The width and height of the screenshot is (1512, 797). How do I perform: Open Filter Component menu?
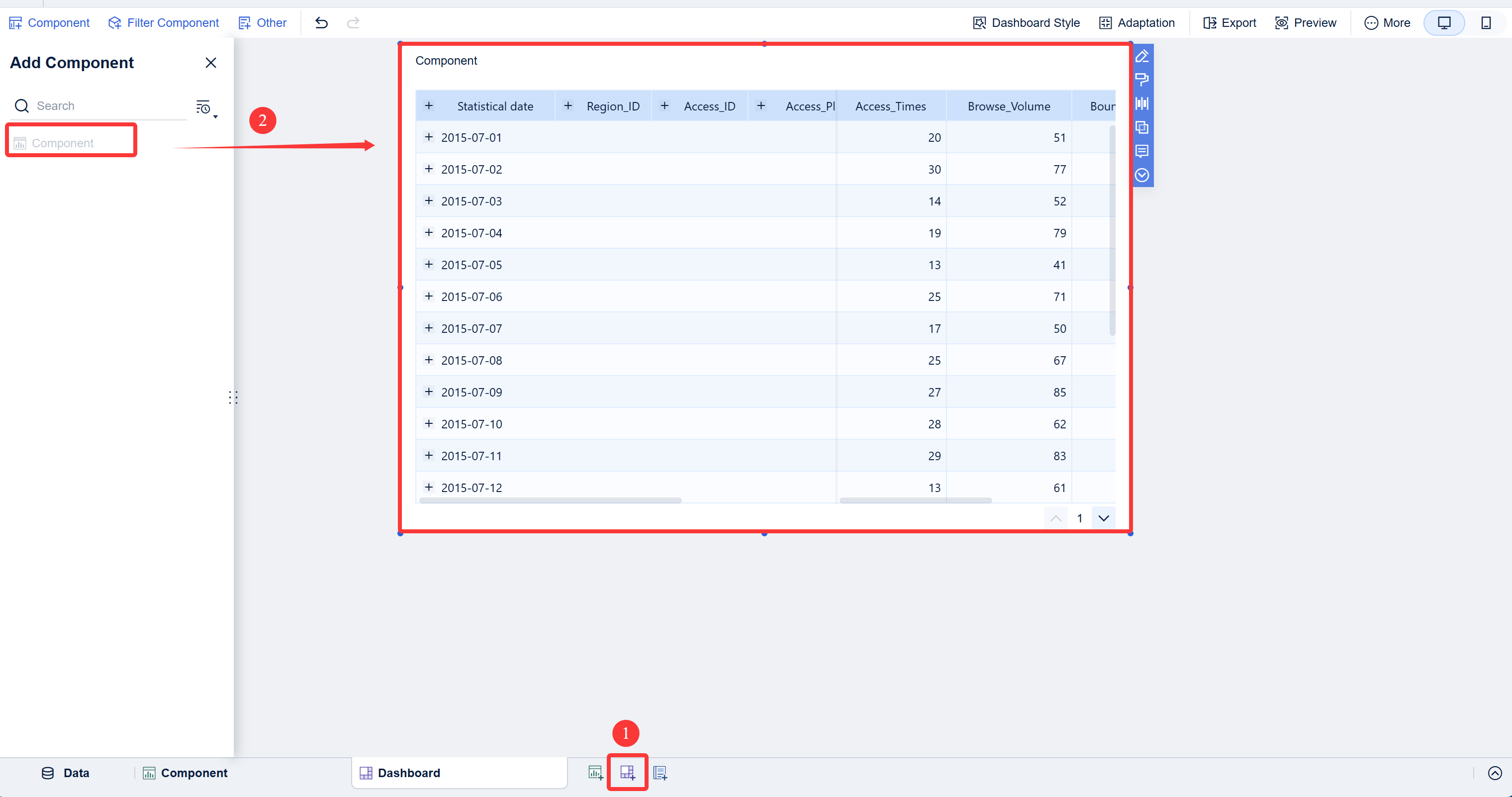[164, 23]
